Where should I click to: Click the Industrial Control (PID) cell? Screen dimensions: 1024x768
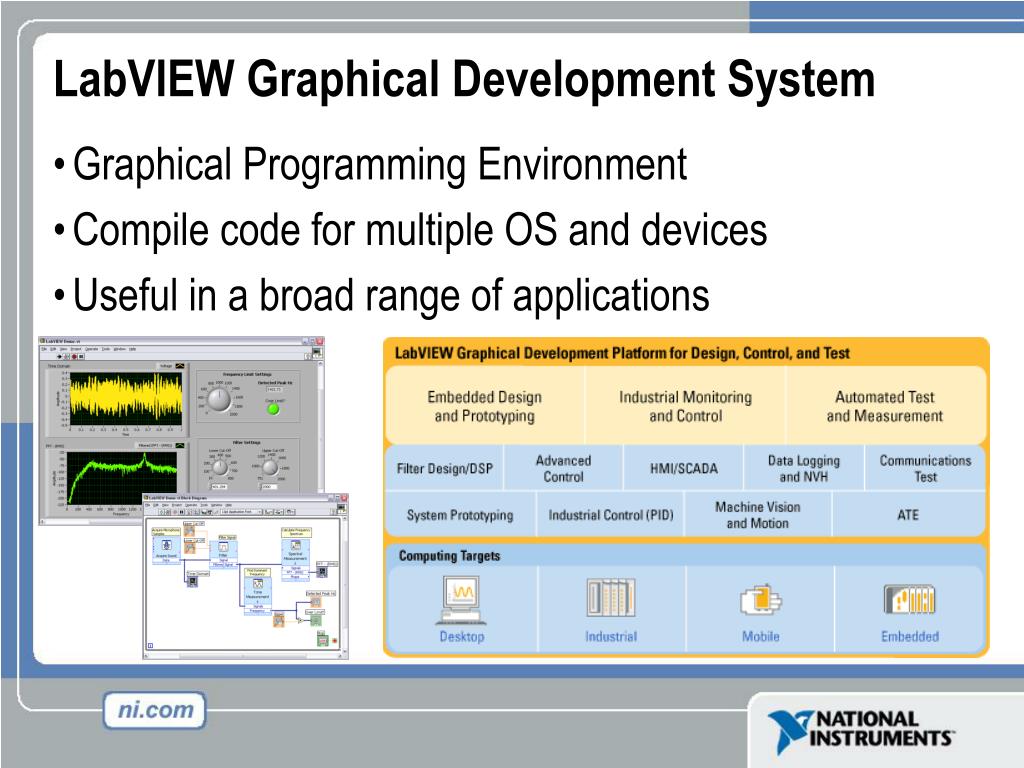611,515
